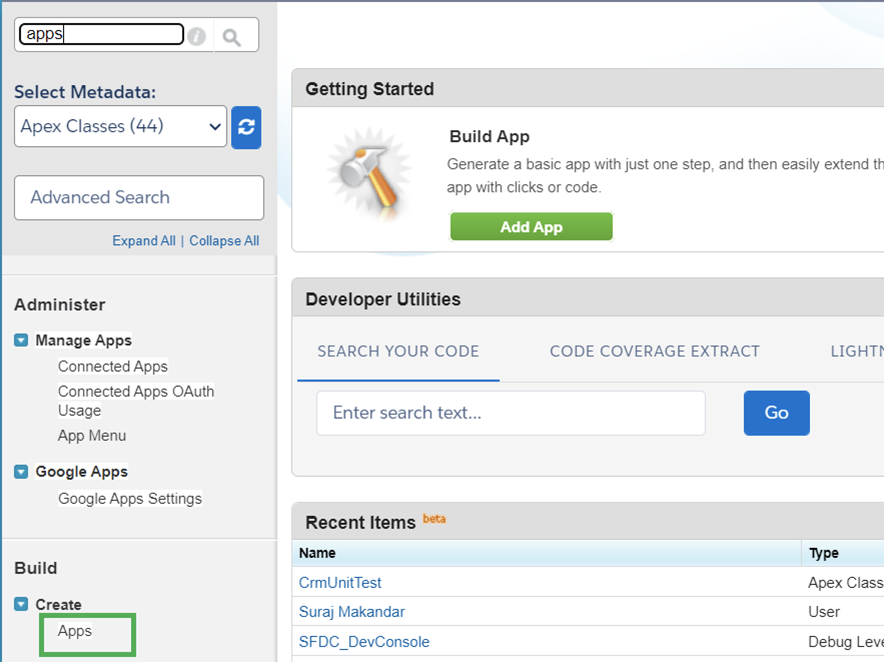Open Apps under the Create section
Viewport: 884px width, 662px height.
75,631
